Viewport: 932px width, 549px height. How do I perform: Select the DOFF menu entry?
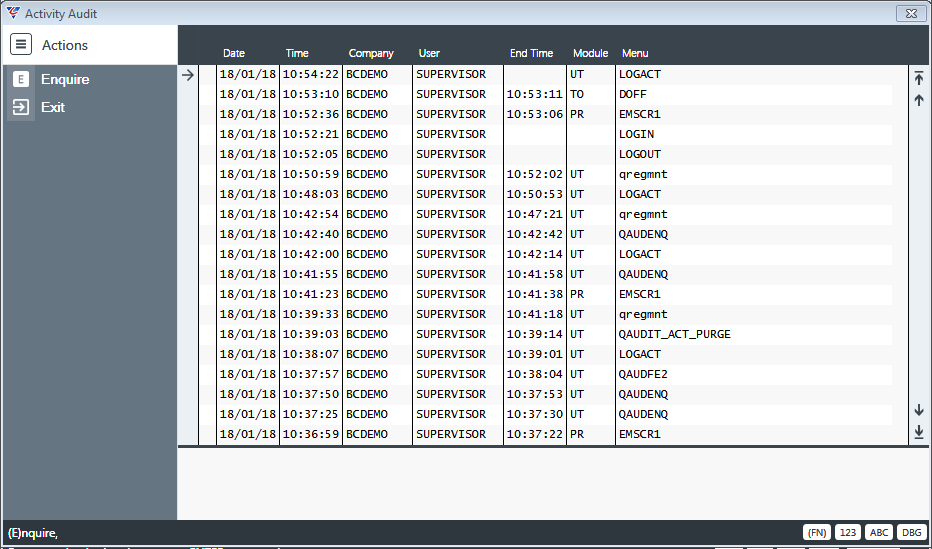[x=632, y=94]
